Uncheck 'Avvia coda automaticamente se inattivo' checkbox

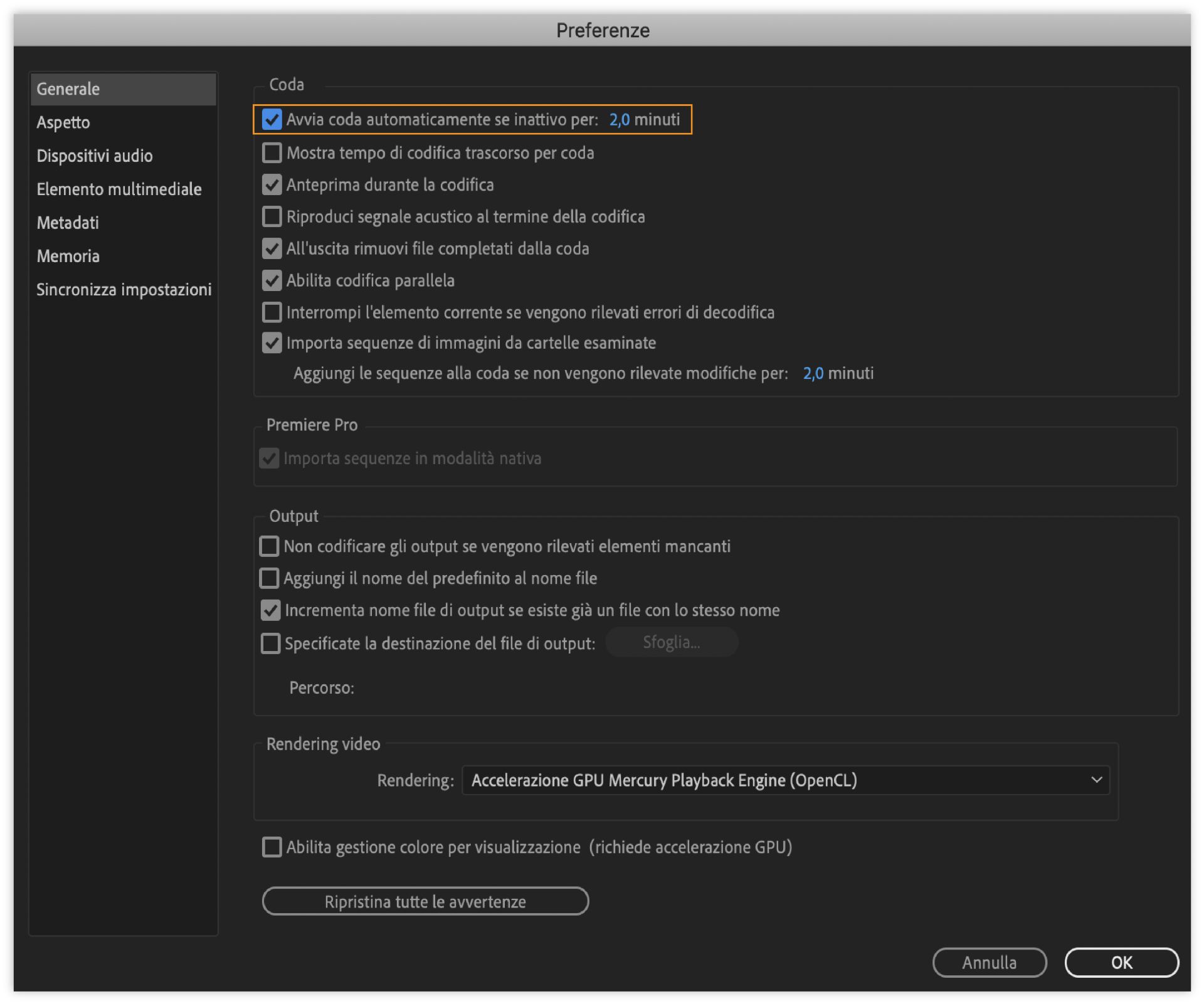tap(272, 119)
